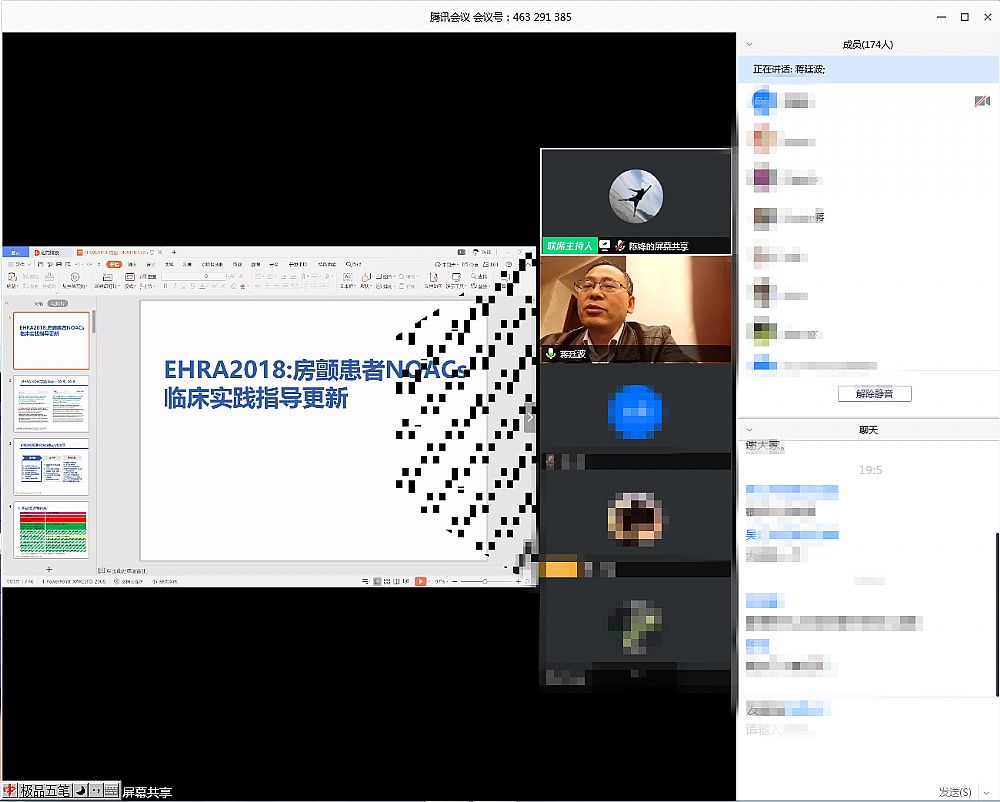1000x802 pixels.
Task: Expand the side panel arrow at slide's right edge
Action: tap(529, 418)
